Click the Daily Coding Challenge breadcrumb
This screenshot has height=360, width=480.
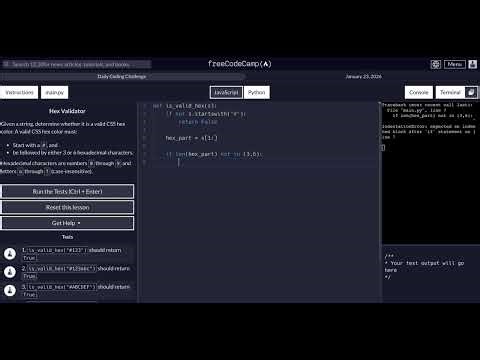(122, 76)
